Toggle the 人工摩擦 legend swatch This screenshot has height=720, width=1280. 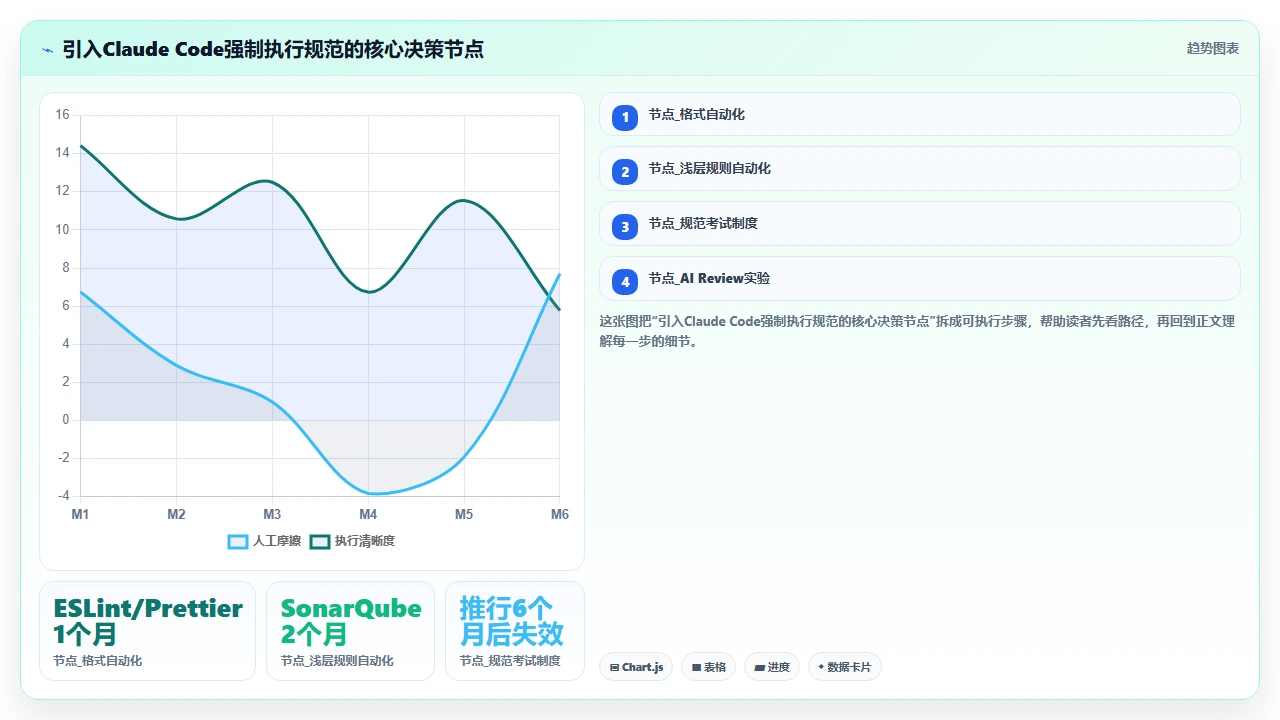tap(238, 541)
